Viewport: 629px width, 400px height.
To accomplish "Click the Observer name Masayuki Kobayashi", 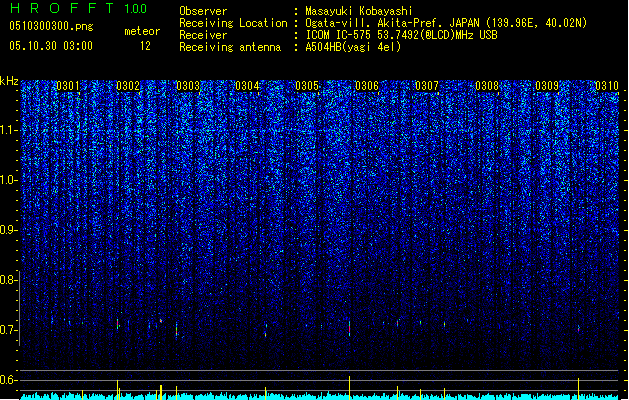I will [359, 11].
